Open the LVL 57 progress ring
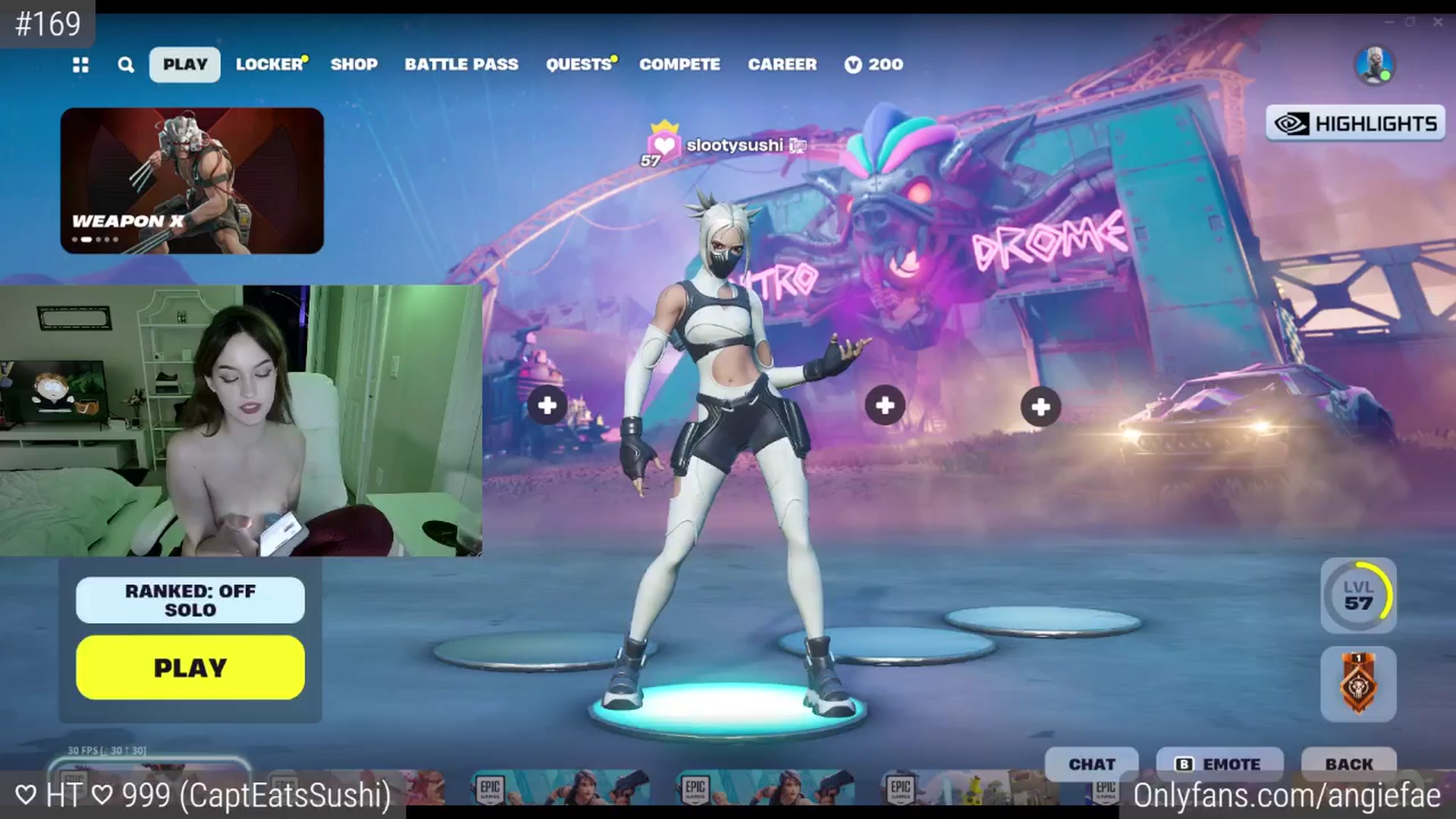 [x=1358, y=595]
